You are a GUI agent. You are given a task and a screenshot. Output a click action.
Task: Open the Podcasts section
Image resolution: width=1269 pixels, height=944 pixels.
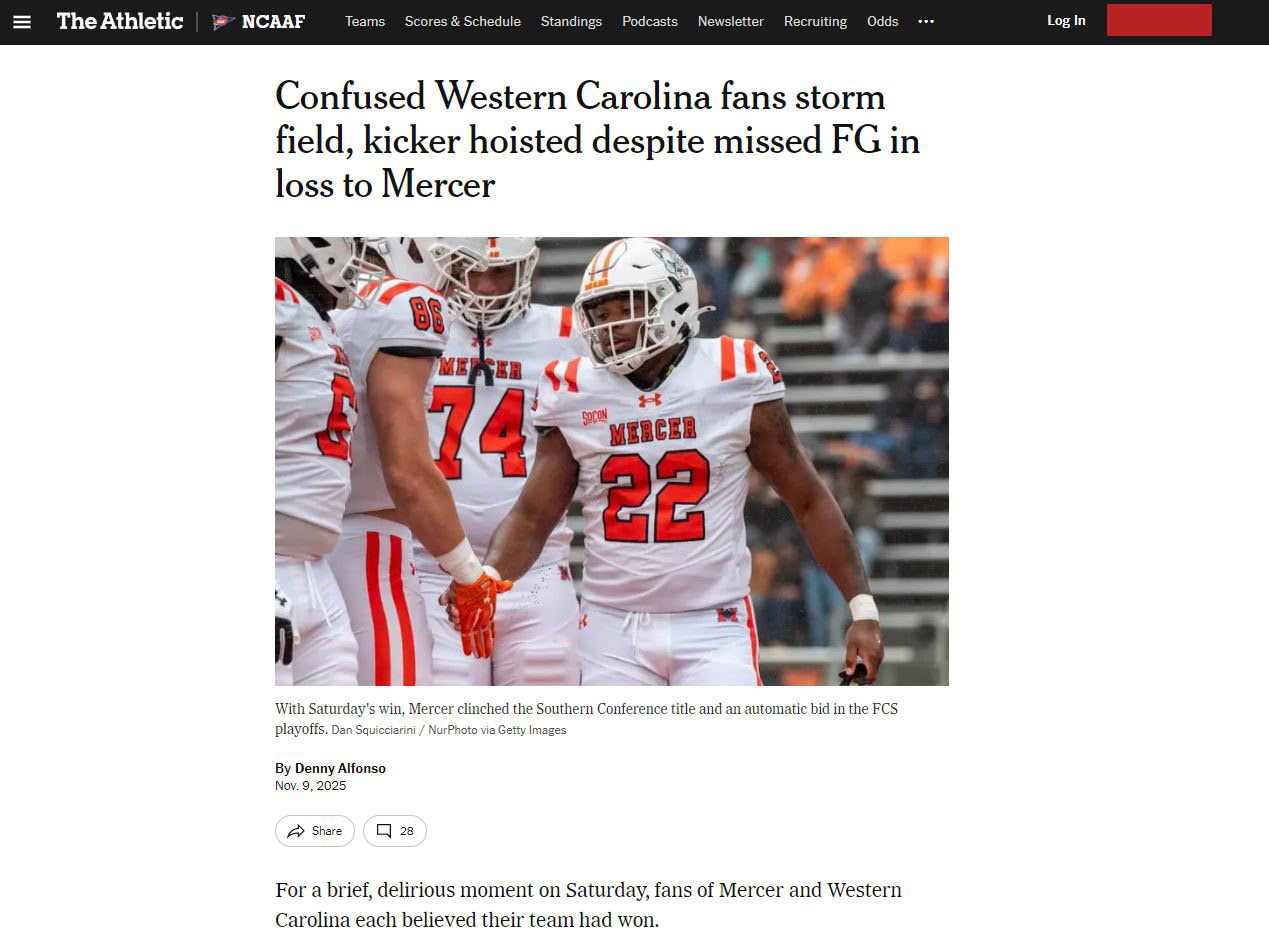[x=650, y=21]
